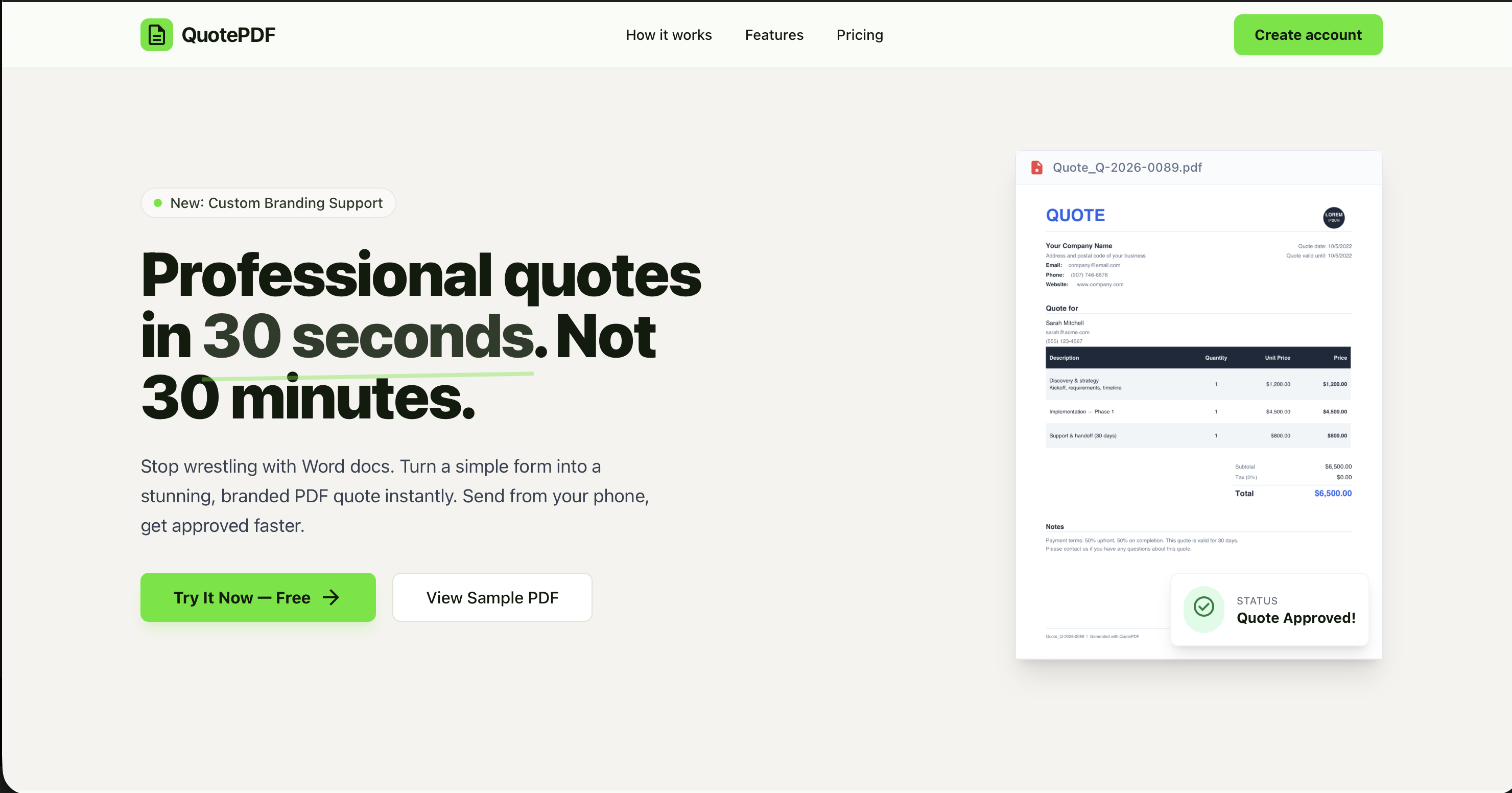This screenshot has width=1512, height=793.
Task: Expand the Features navigation item
Action: click(773, 35)
